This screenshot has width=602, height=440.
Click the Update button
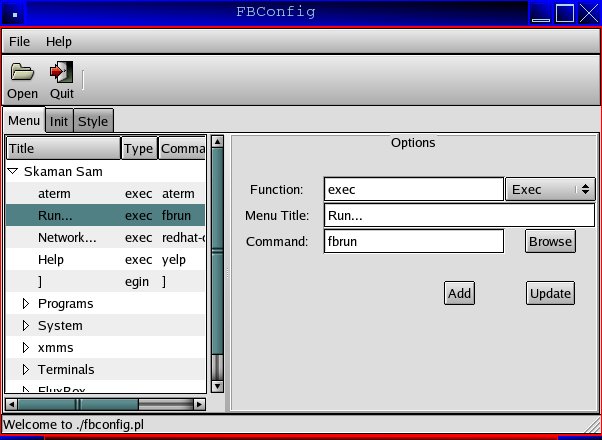550,293
